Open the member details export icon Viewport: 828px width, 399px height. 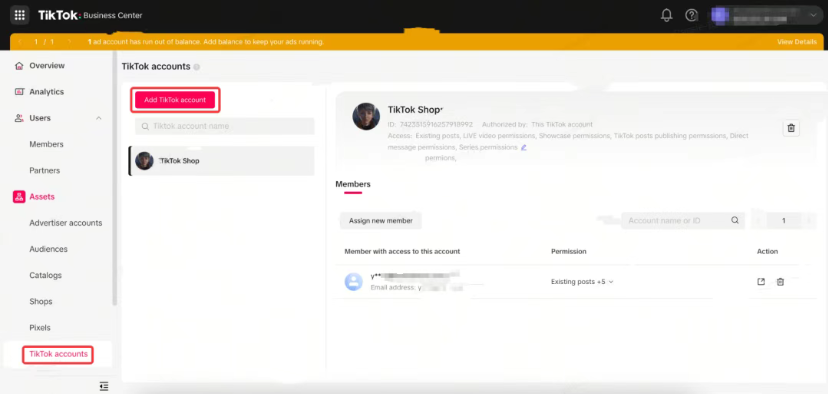[x=761, y=282]
